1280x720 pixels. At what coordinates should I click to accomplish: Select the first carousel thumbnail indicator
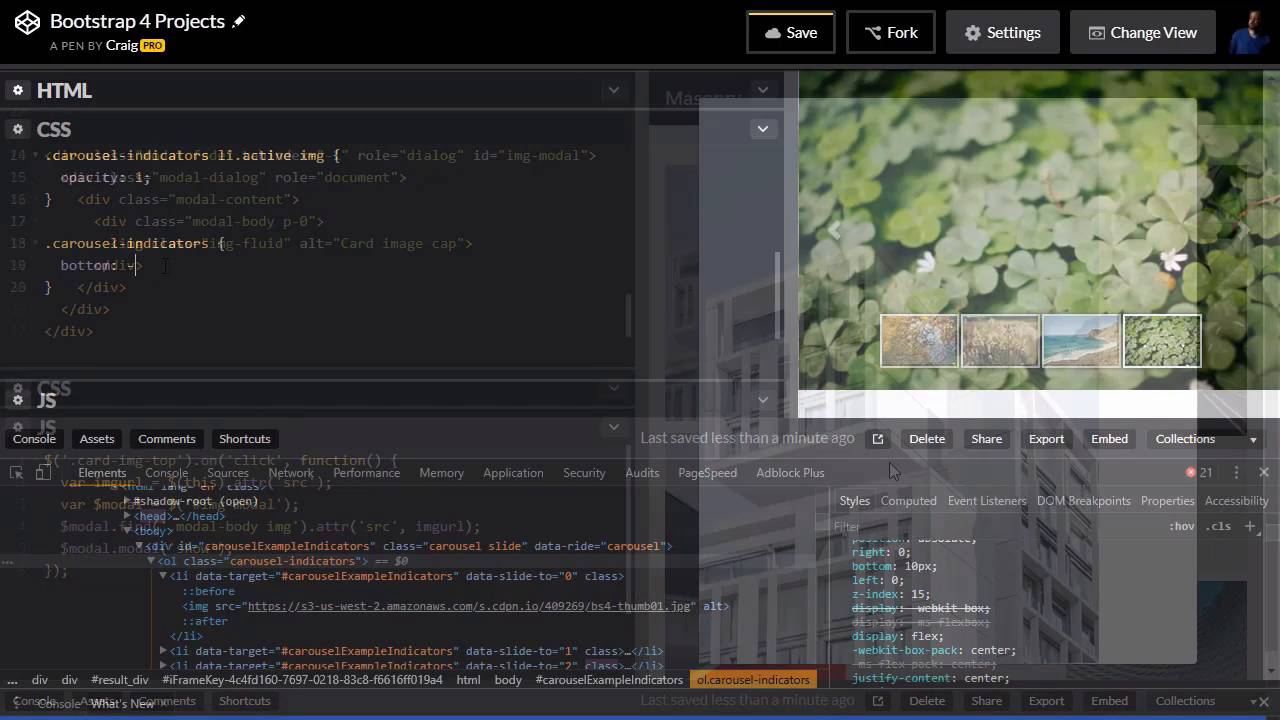tap(919, 341)
